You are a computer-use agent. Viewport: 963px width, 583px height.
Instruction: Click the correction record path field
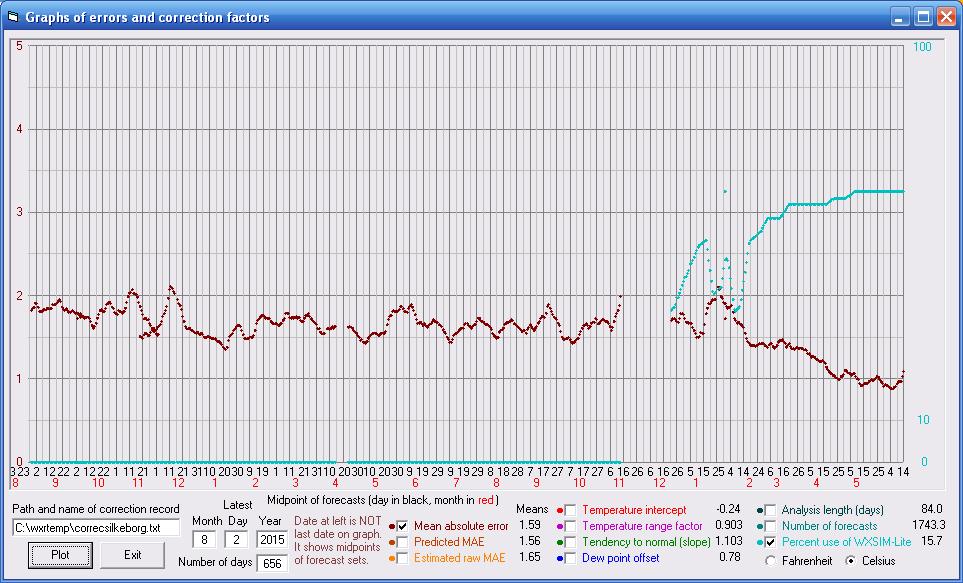(x=96, y=527)
